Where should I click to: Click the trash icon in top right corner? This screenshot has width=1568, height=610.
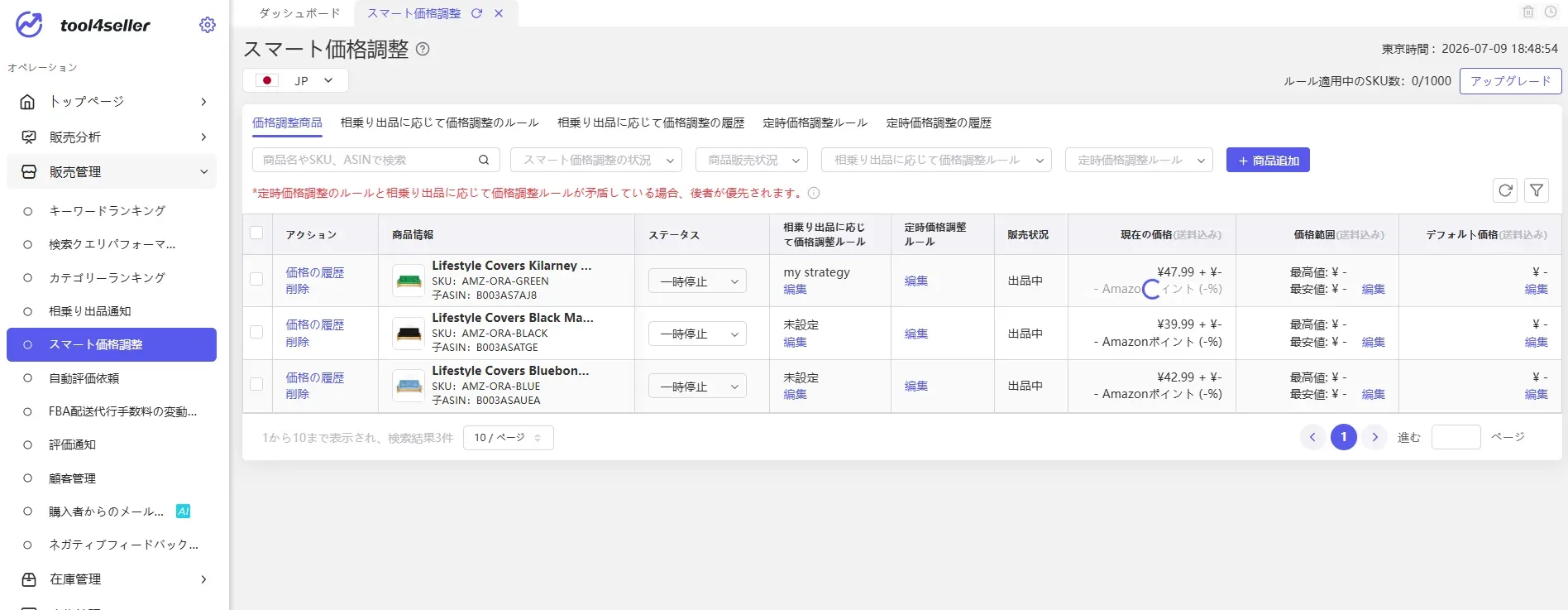click(1528, 12)
